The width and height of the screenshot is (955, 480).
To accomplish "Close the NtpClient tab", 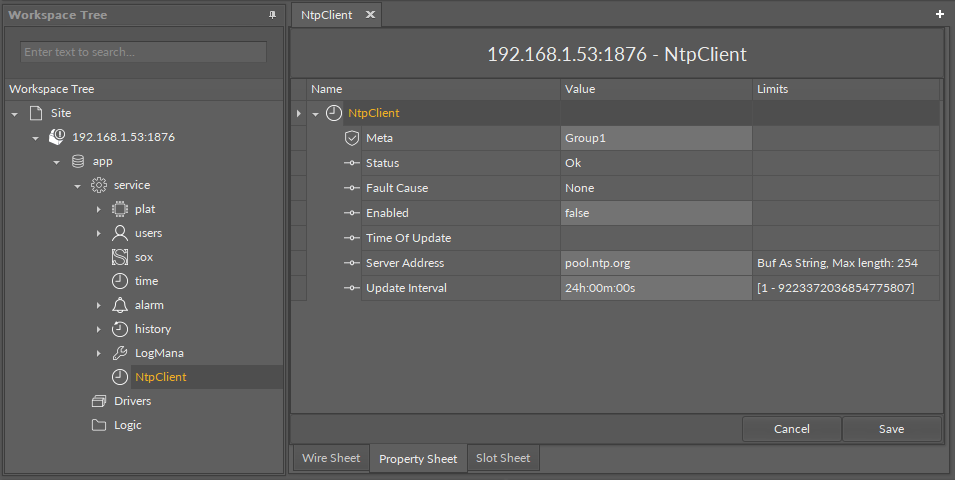I will pos(369,15).
